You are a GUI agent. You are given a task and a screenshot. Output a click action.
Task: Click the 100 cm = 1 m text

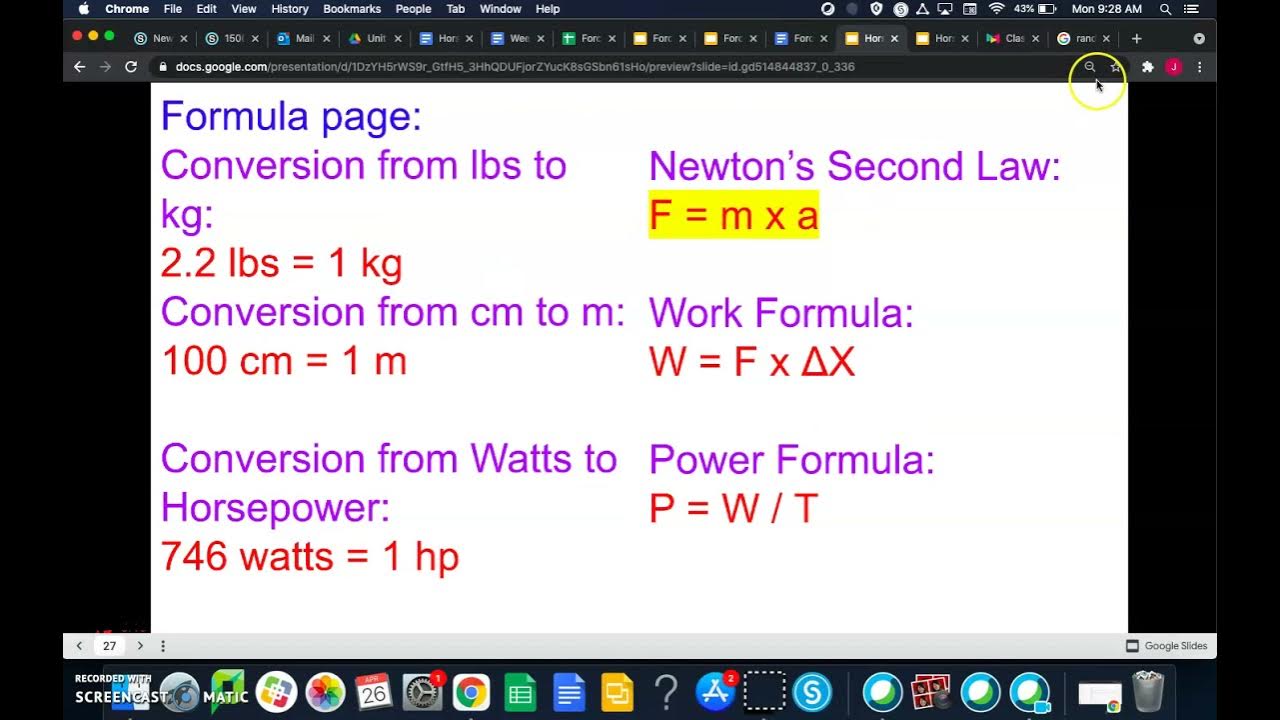(284, 360)
